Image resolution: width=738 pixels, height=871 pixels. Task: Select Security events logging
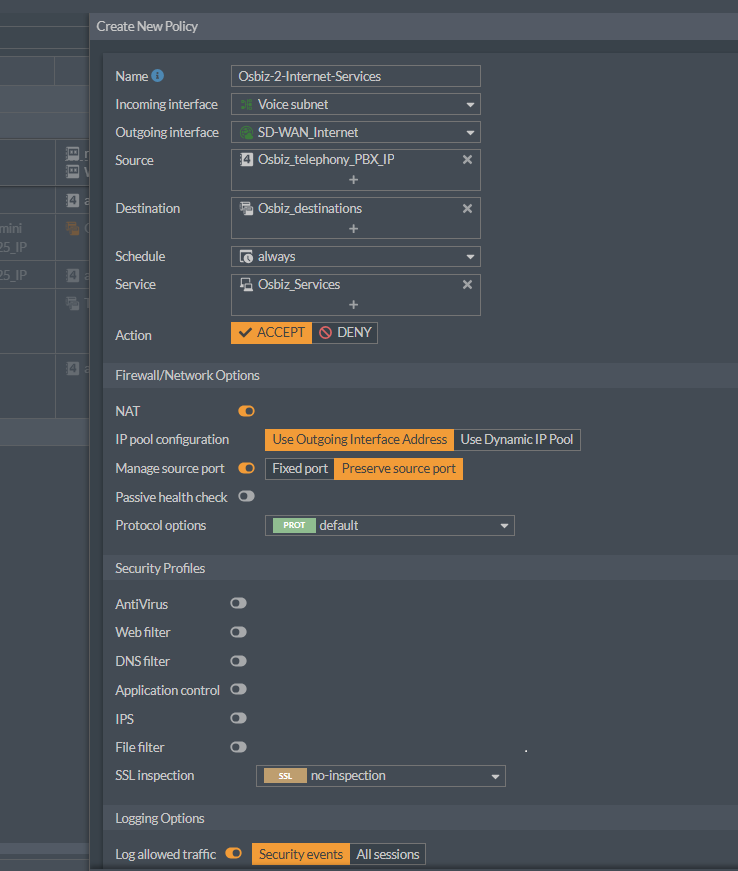coord(301,854)
